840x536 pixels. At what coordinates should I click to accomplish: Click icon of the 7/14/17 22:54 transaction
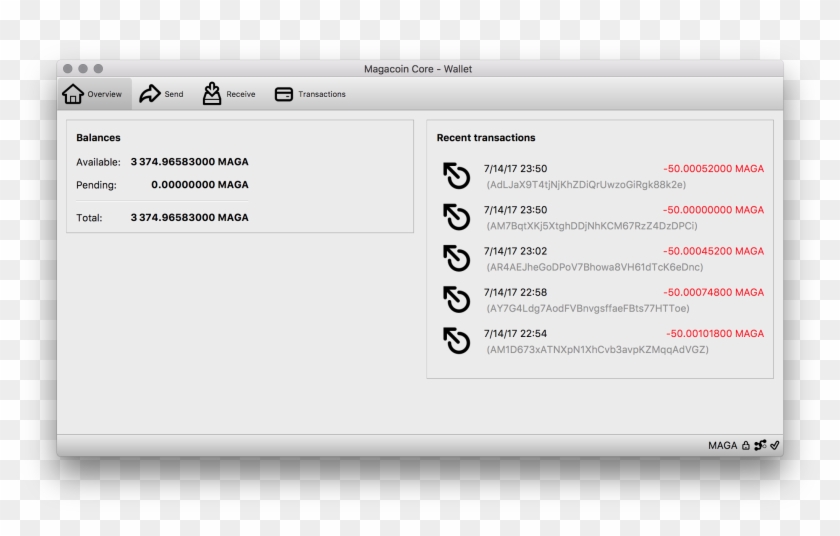[456, 341]
